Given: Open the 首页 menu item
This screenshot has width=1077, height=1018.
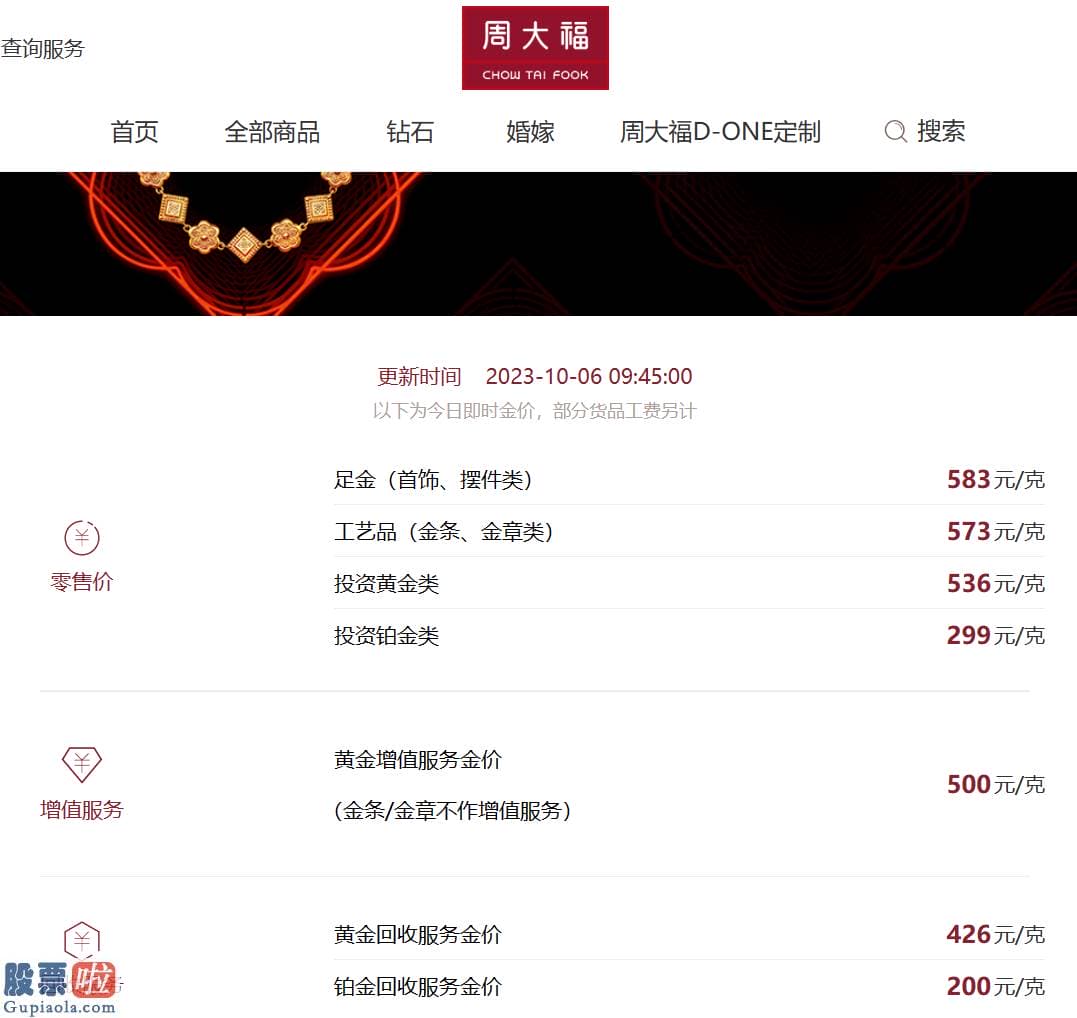Looking at the screenshot, I should tap(135, 131).
